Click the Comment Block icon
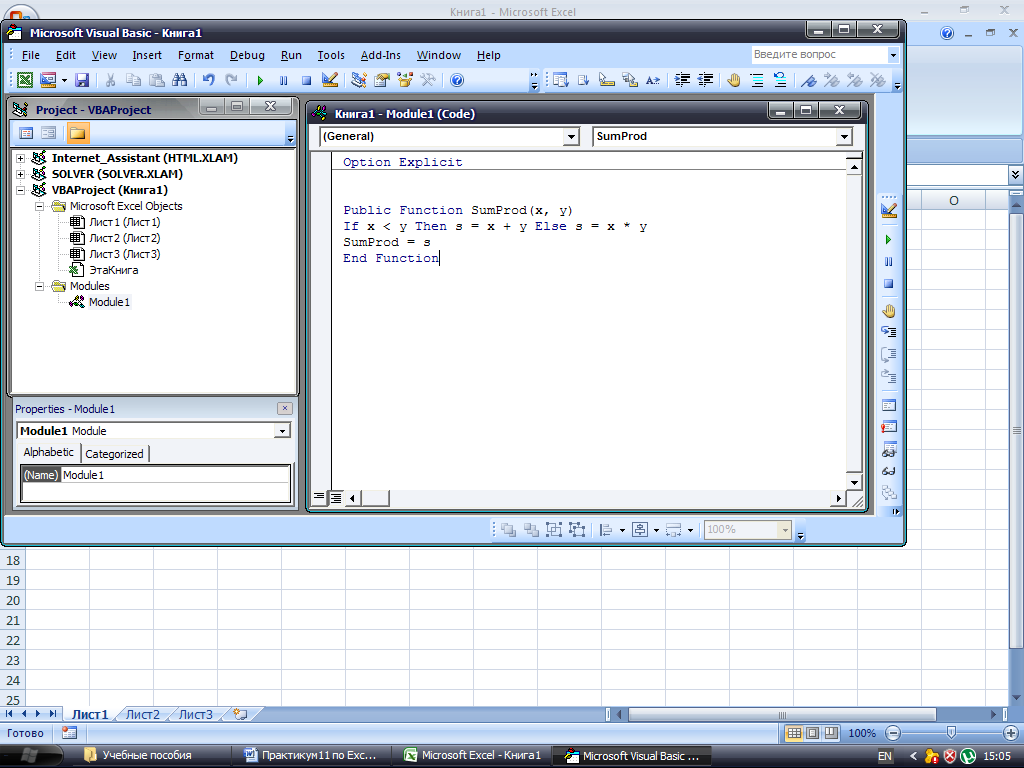This screenshot has height=768, width=1024. point(757,80)
